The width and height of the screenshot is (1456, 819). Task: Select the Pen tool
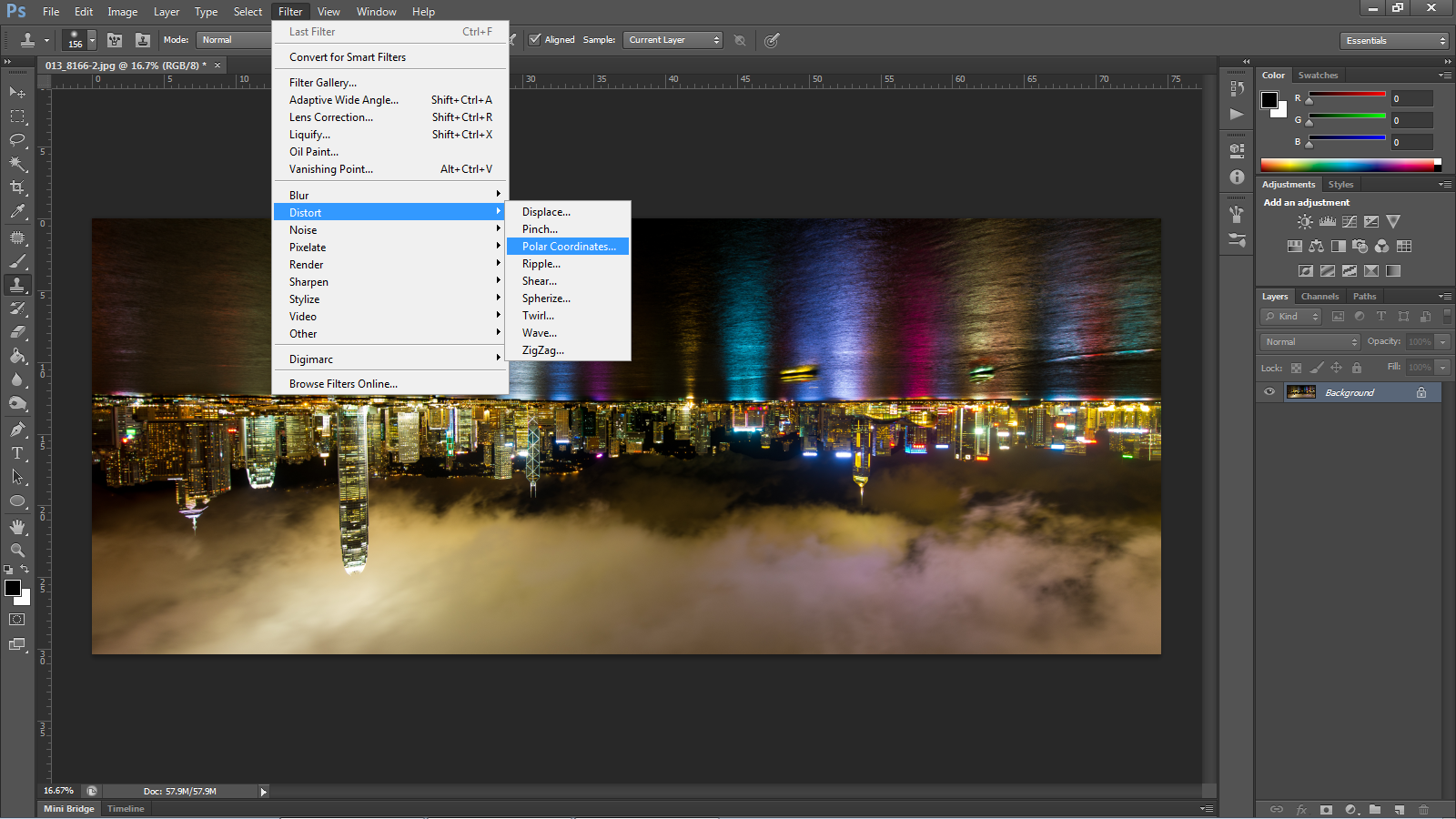click(x=17, y=430)
